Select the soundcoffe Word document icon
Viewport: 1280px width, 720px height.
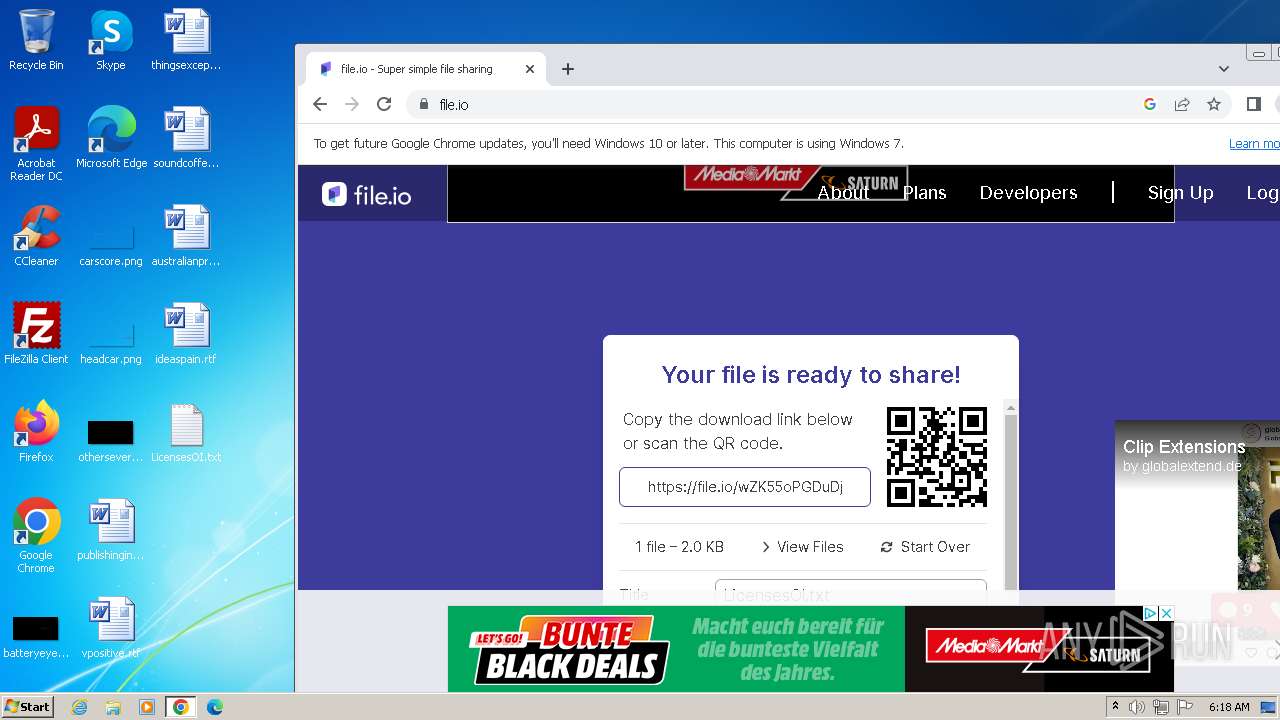[186, 138]
